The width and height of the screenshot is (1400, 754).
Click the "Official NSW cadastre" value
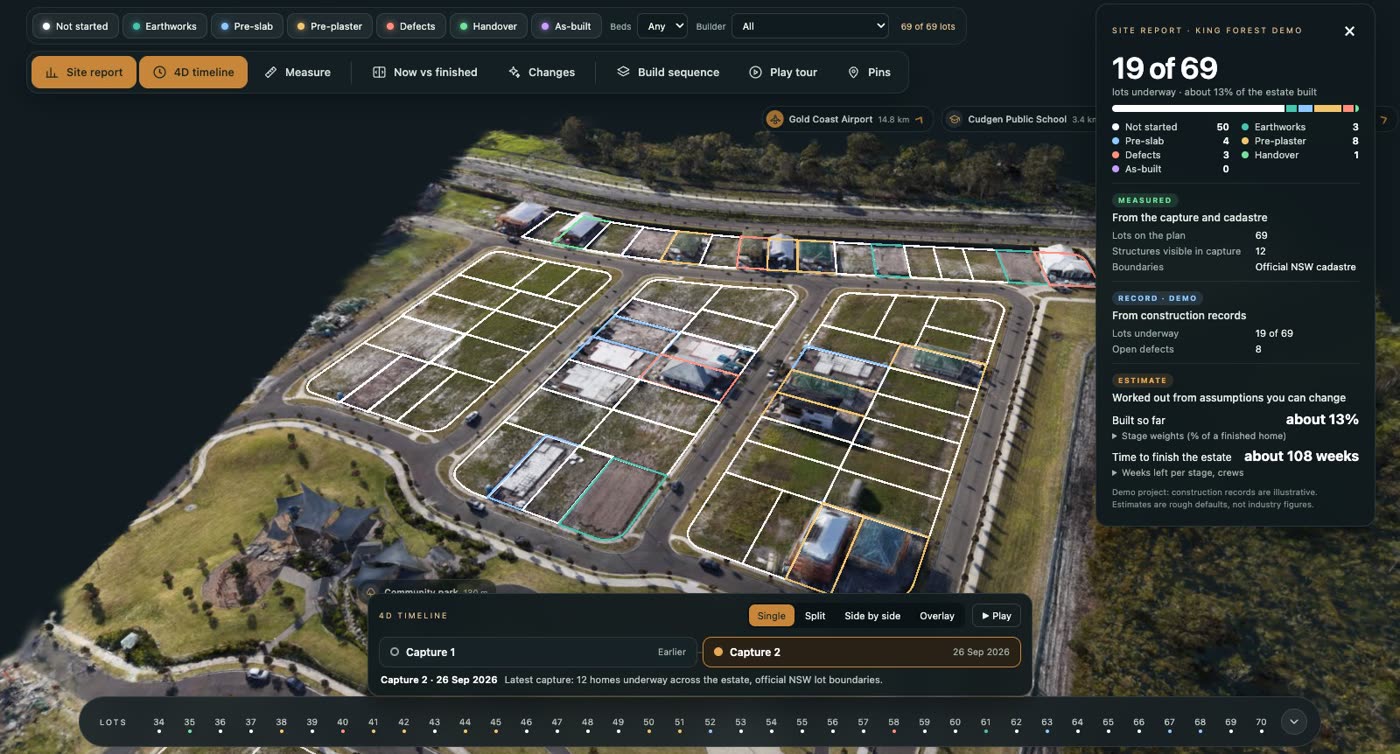tap(1305, 267)
